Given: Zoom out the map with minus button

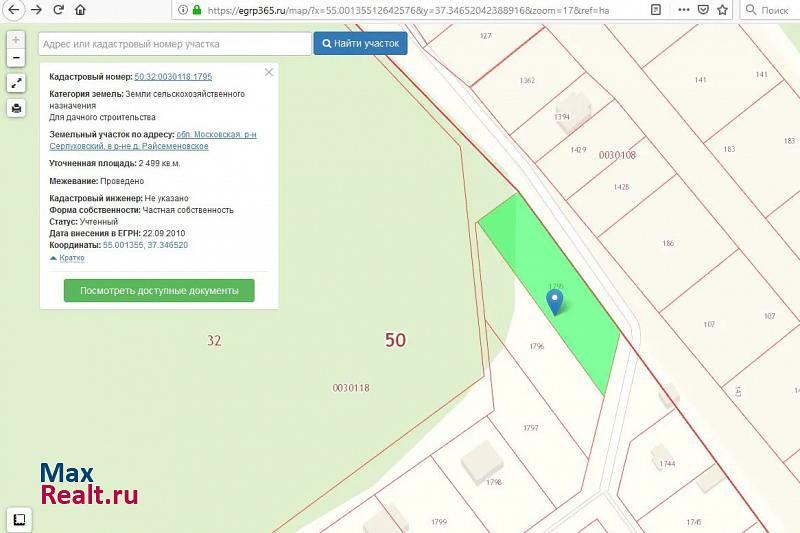Looking at the screenshot, I should [16, 58].
